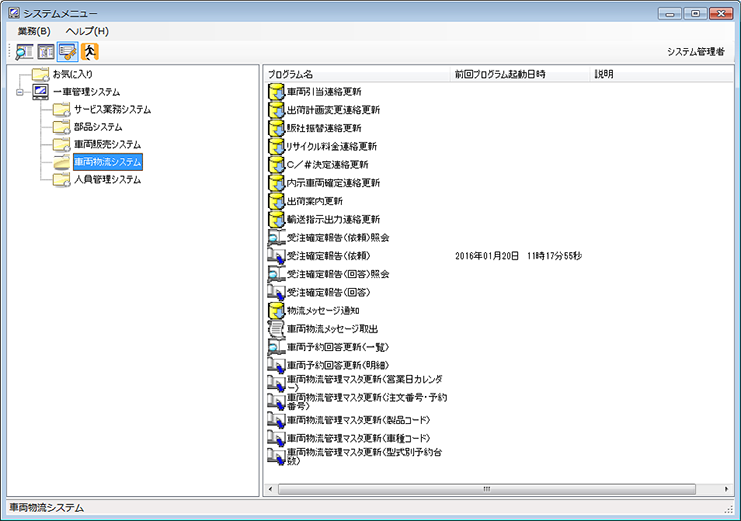
Task: Open the 業務(B) menu
Action: tap(34, 31)
